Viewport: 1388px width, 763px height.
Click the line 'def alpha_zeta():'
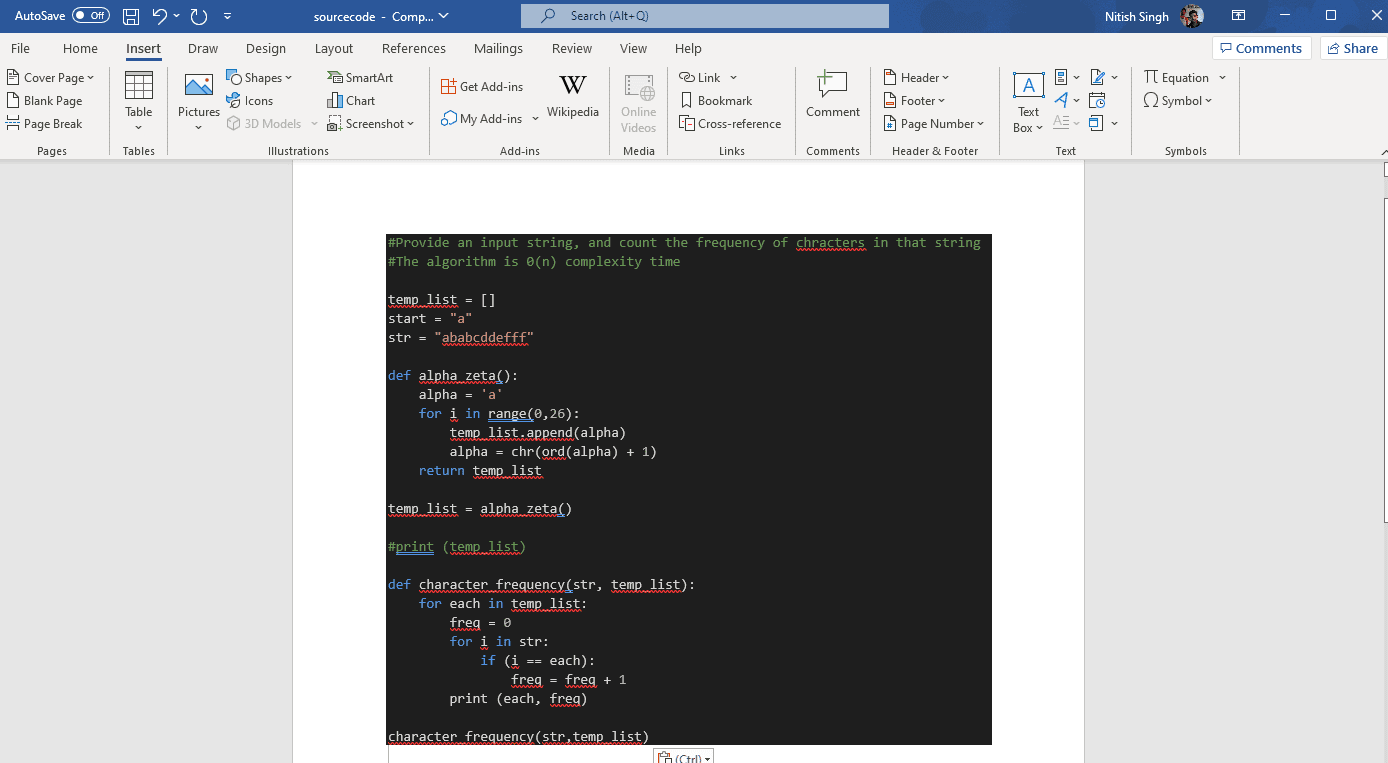pos(453,375)
